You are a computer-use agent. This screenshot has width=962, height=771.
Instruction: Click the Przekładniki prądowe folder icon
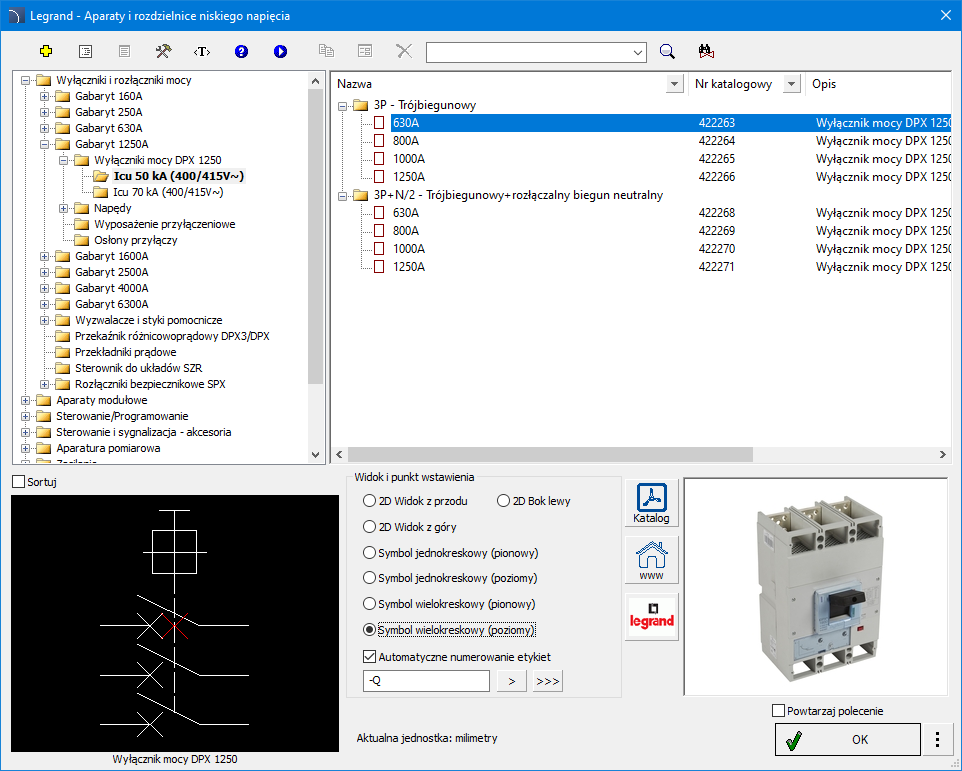click(x=63, y=352)
